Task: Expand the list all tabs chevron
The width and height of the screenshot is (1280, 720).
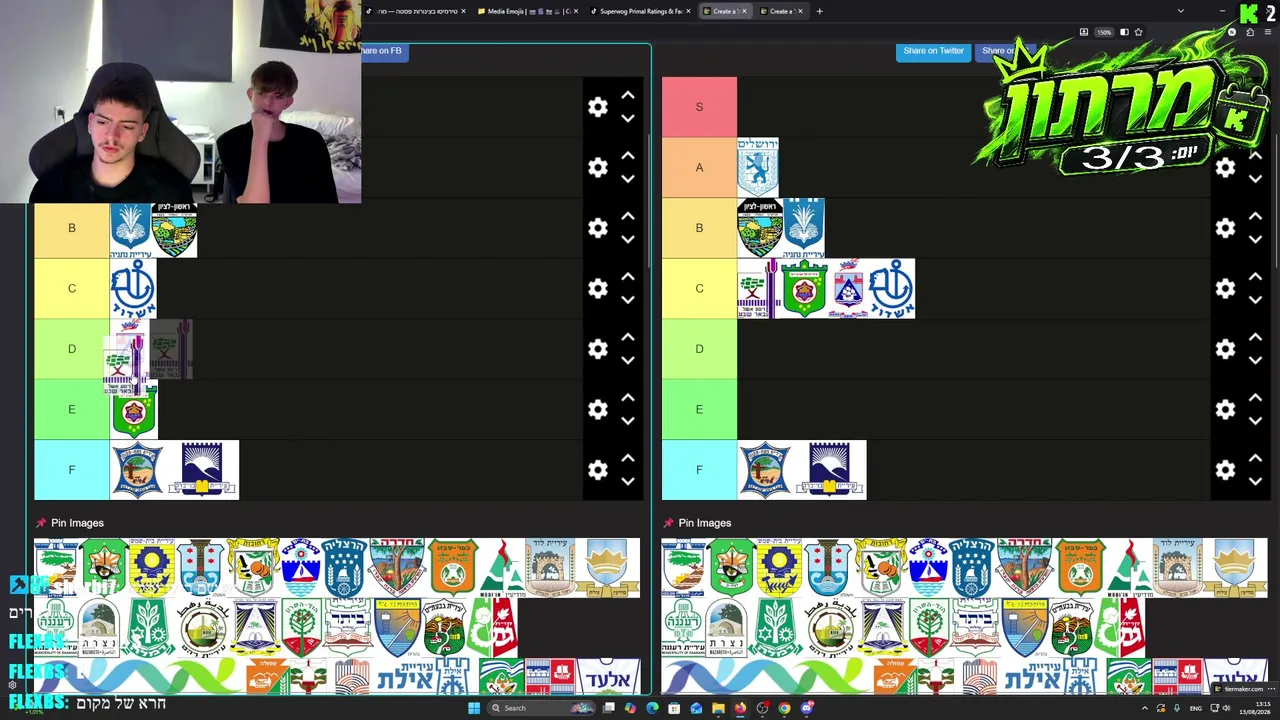Action: [1181, 11]
